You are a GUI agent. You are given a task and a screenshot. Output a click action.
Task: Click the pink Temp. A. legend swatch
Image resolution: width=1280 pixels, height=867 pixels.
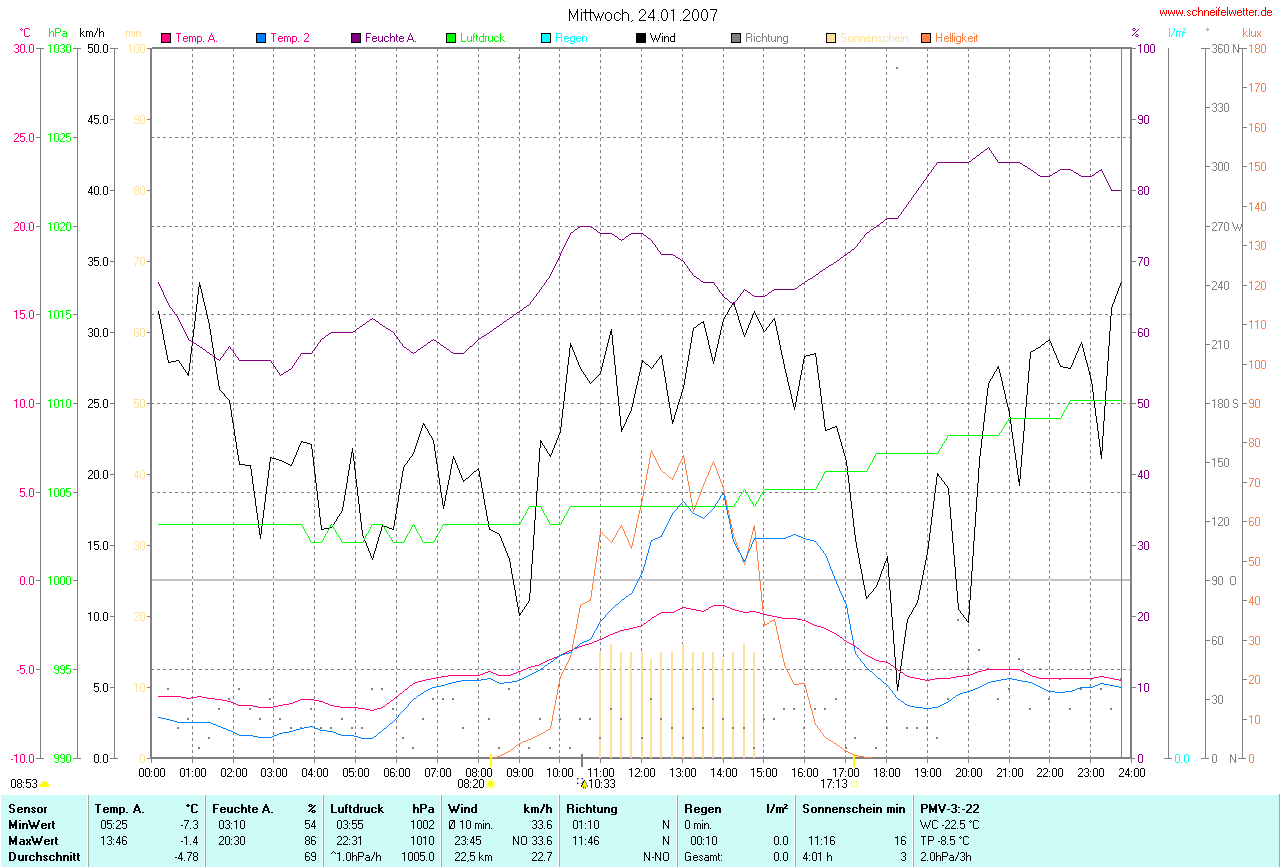tap(166, 38)
